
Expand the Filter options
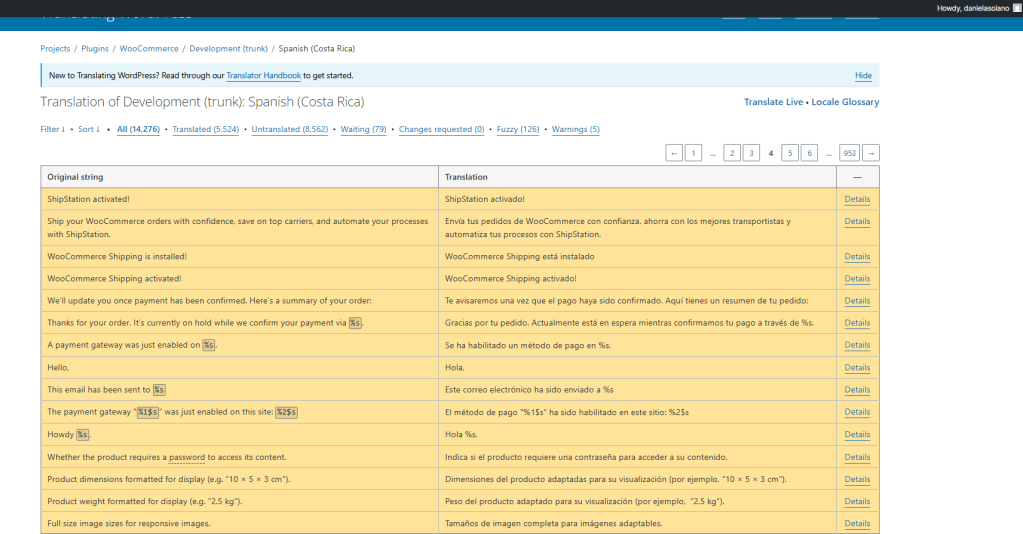click(52, 129)
